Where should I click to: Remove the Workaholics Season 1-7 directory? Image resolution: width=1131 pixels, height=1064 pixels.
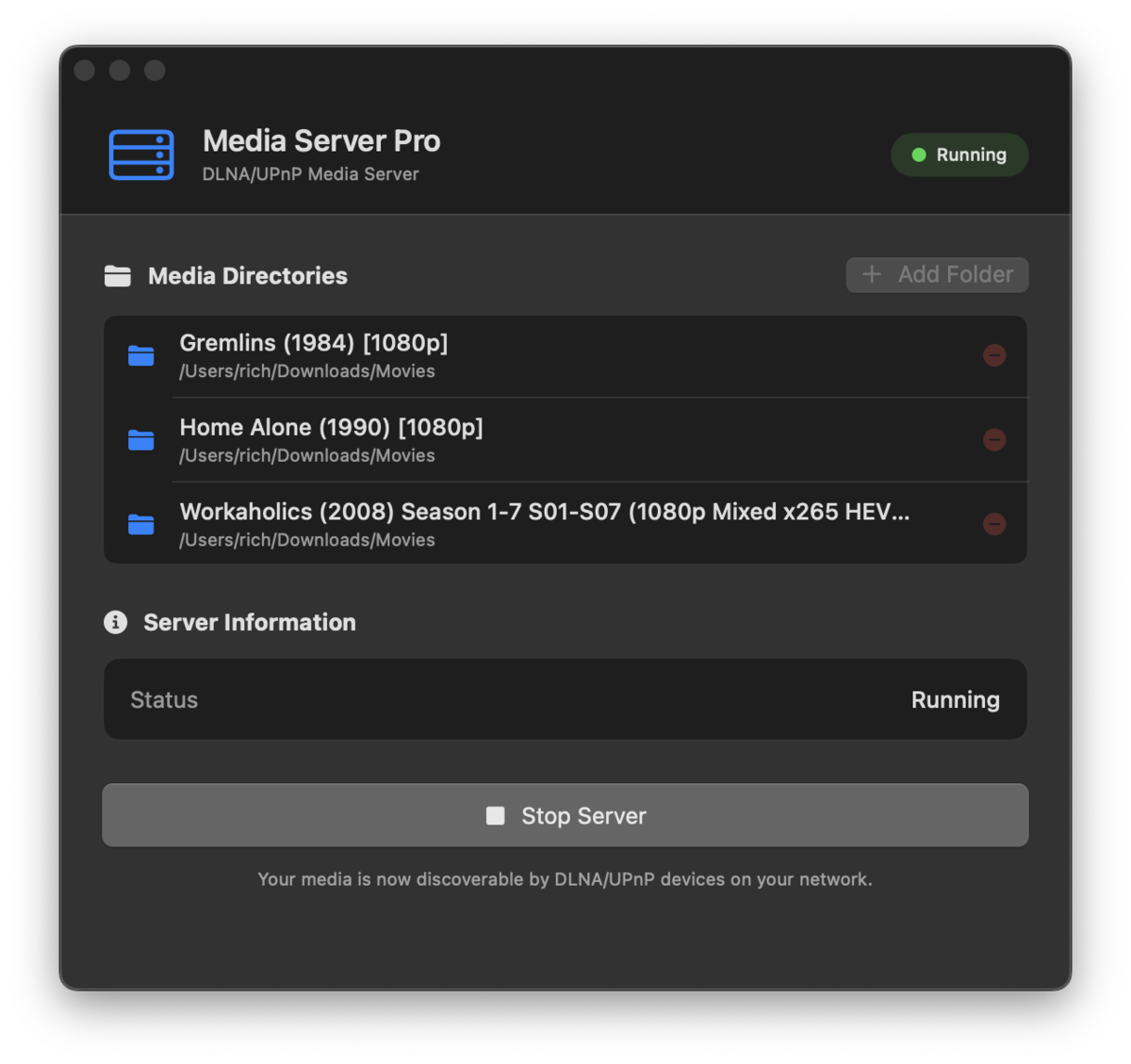(995, 525)
